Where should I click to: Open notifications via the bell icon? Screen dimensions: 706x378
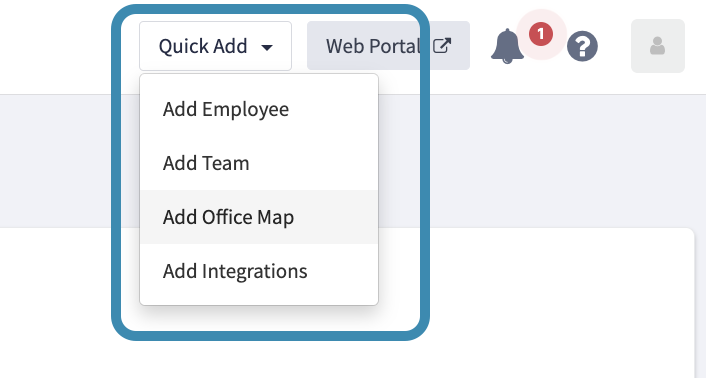coord(507,46)
